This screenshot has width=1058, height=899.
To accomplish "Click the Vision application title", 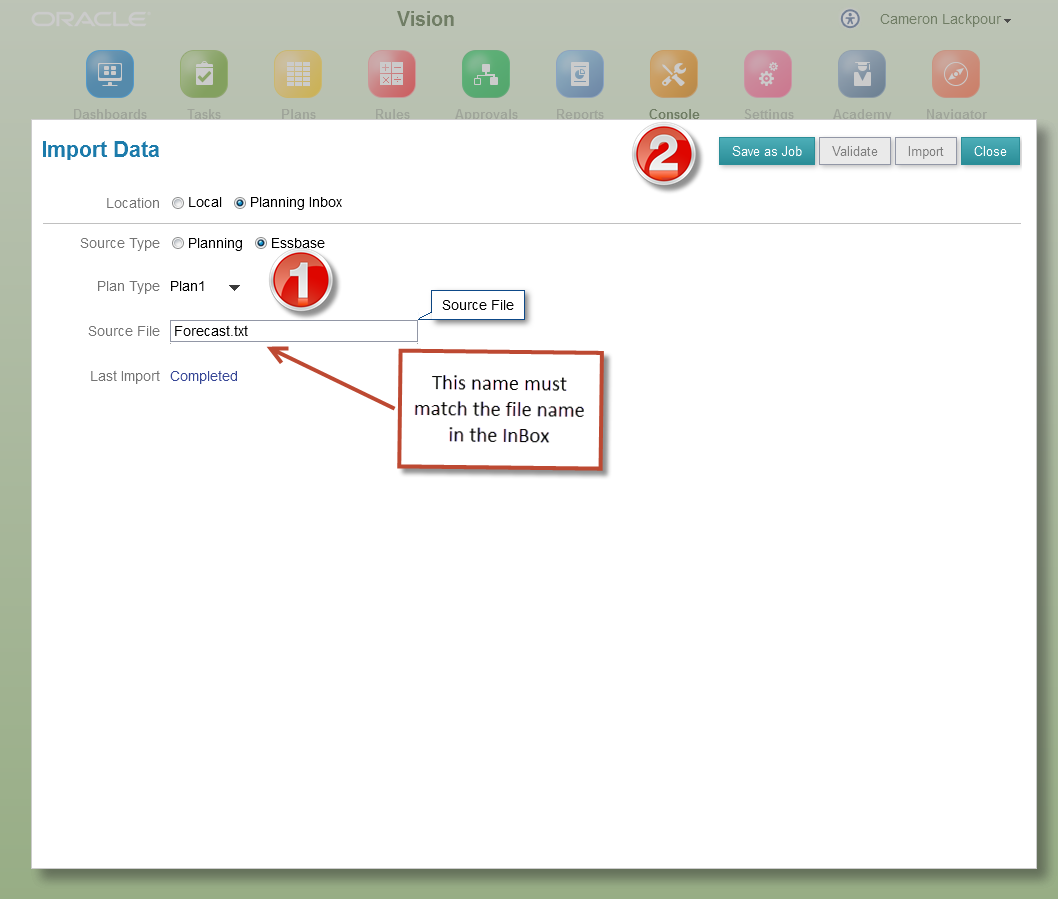I will click(425, 19).
